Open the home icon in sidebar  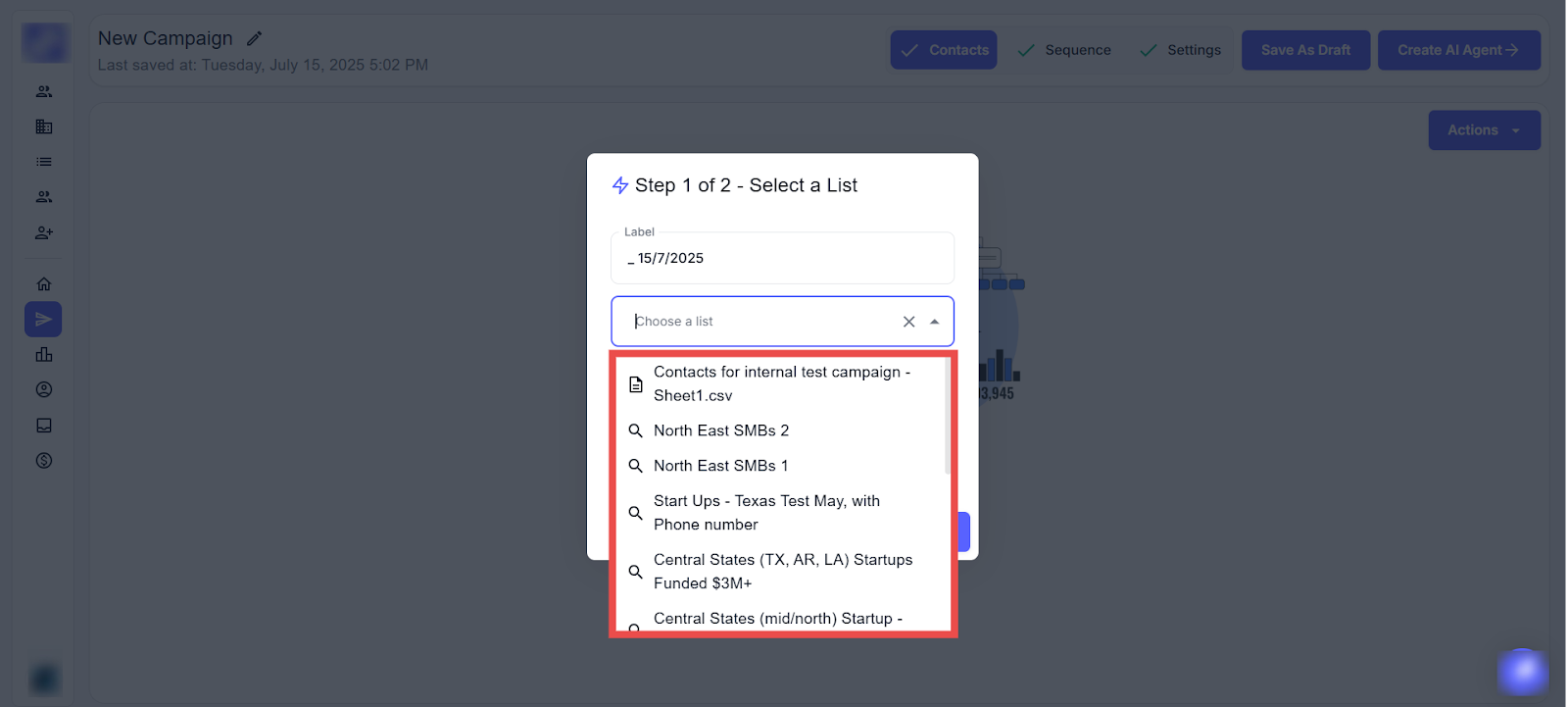(44, 284)
